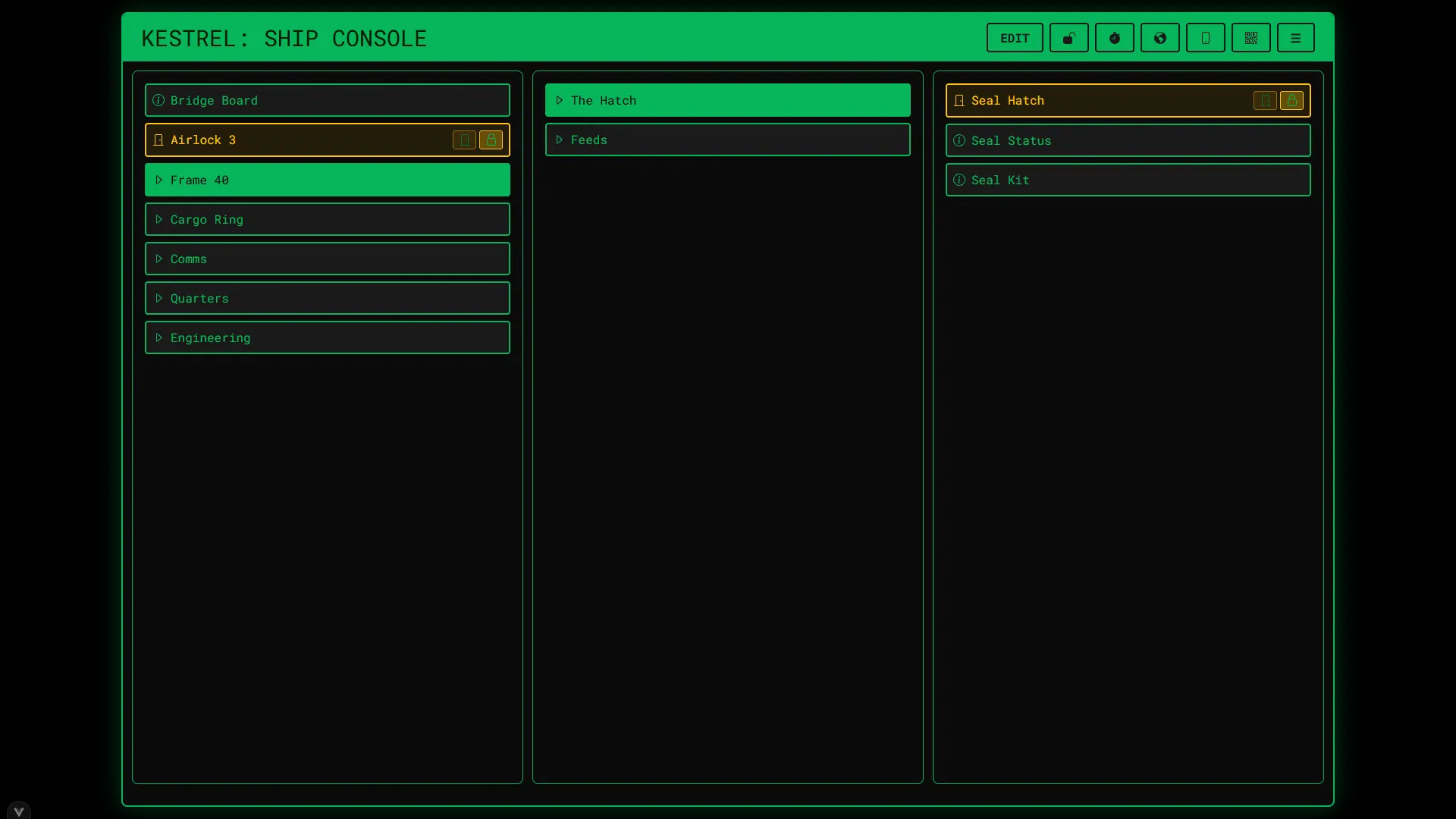
Task: Expand The Hatch section
Action: point(728,100)
